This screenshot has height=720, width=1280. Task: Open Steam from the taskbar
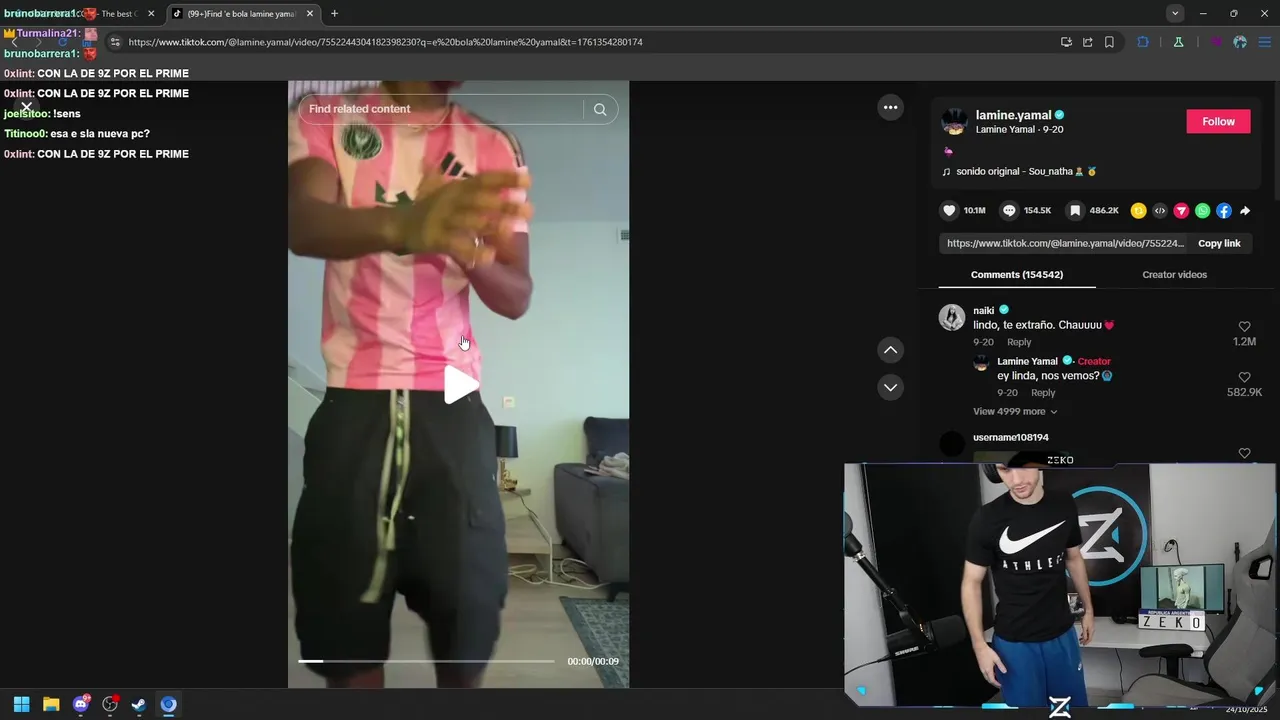click(x=139, y=704)
